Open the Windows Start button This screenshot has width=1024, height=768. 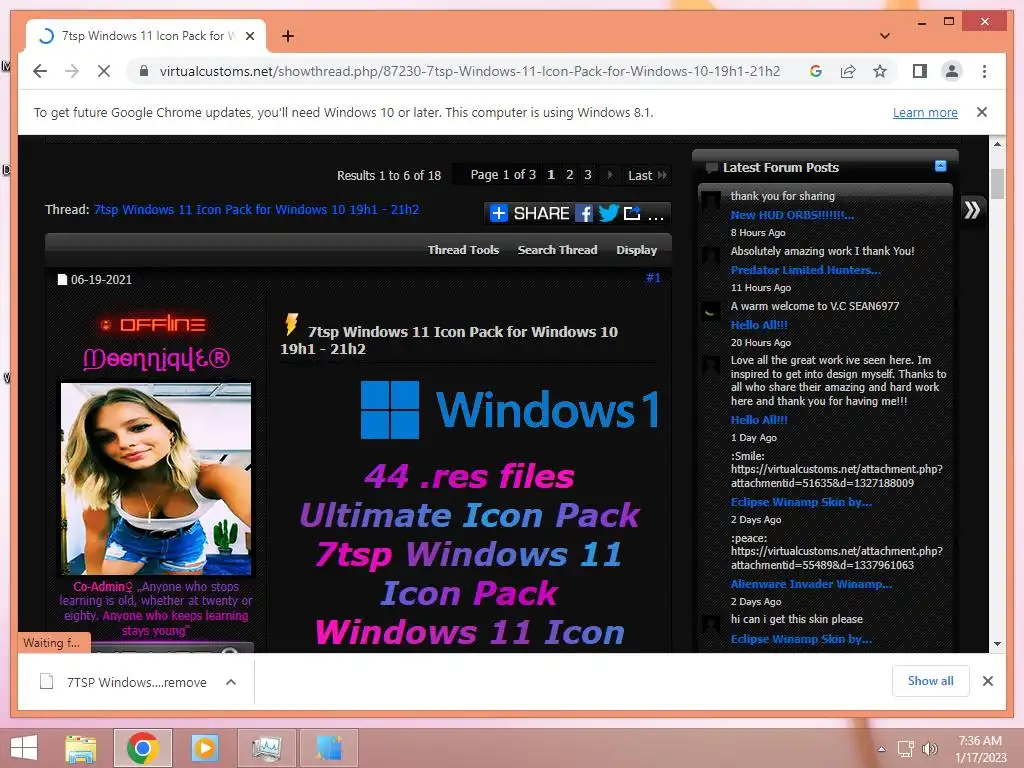coord(24,748)
